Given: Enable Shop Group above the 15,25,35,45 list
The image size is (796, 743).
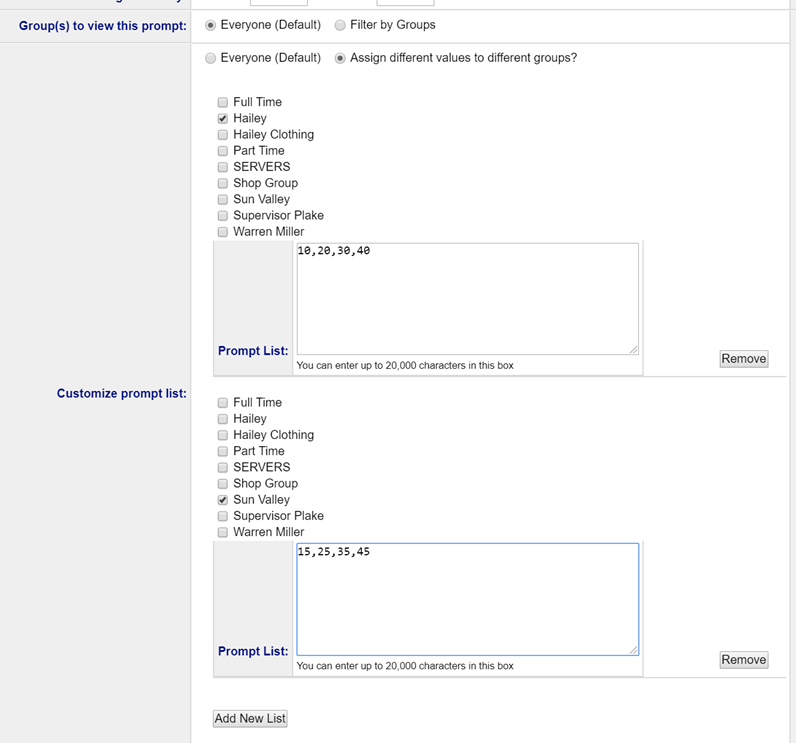Looking at the screenshot, I should pos(223,484).
